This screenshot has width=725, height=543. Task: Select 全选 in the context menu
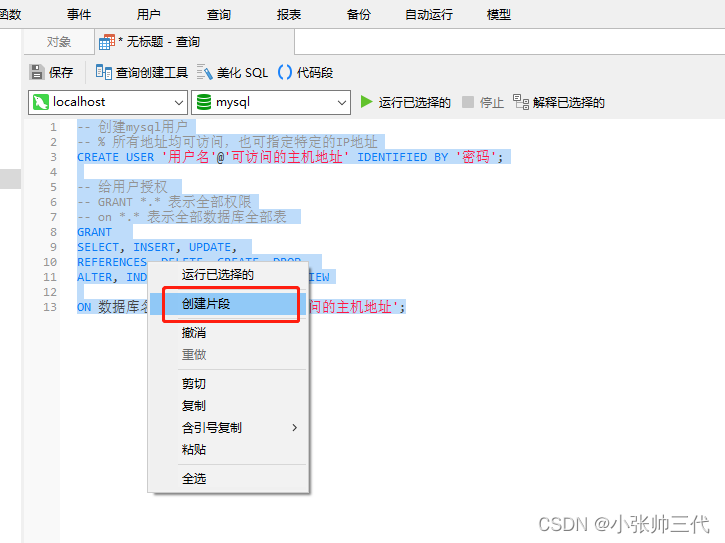point(228,479)
